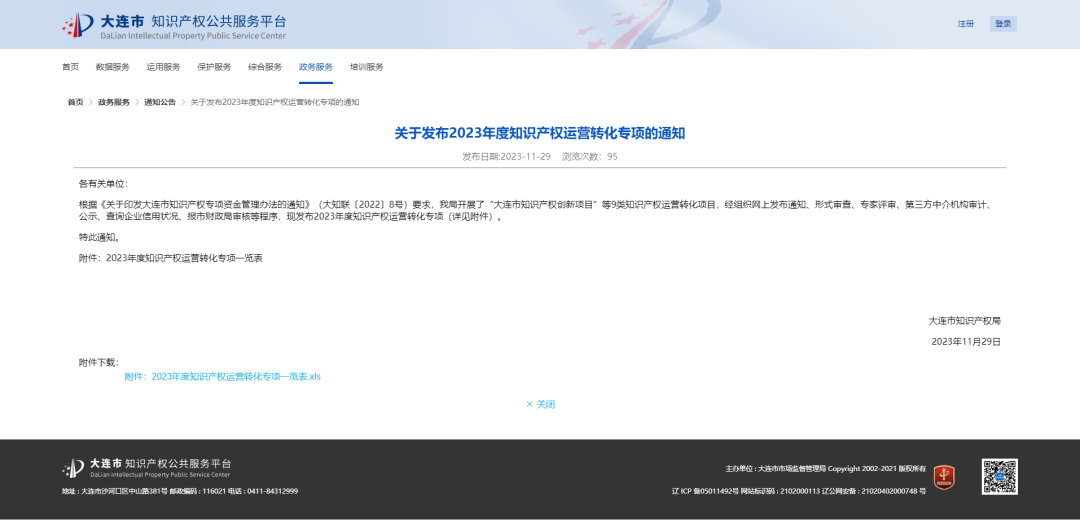Click the Dalian IP platform logo in header
This screenshot has height=528, width=1080.
click(x=173, y=26)
